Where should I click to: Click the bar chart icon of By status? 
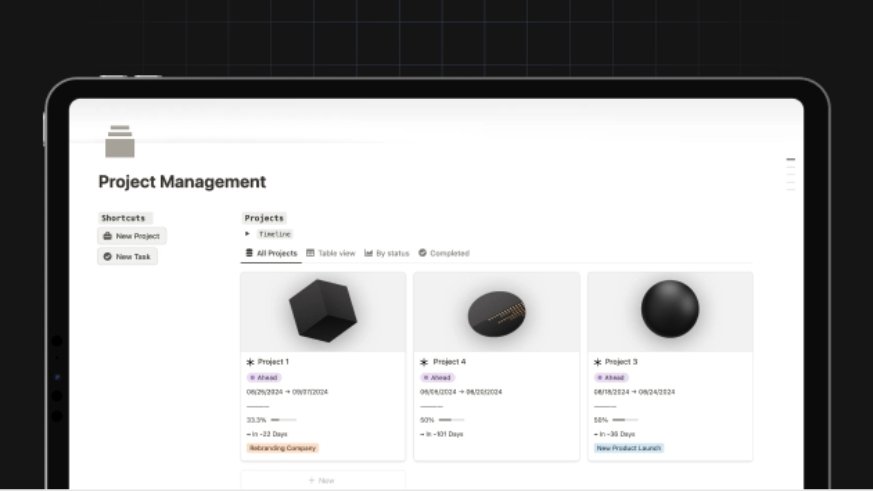369,253
